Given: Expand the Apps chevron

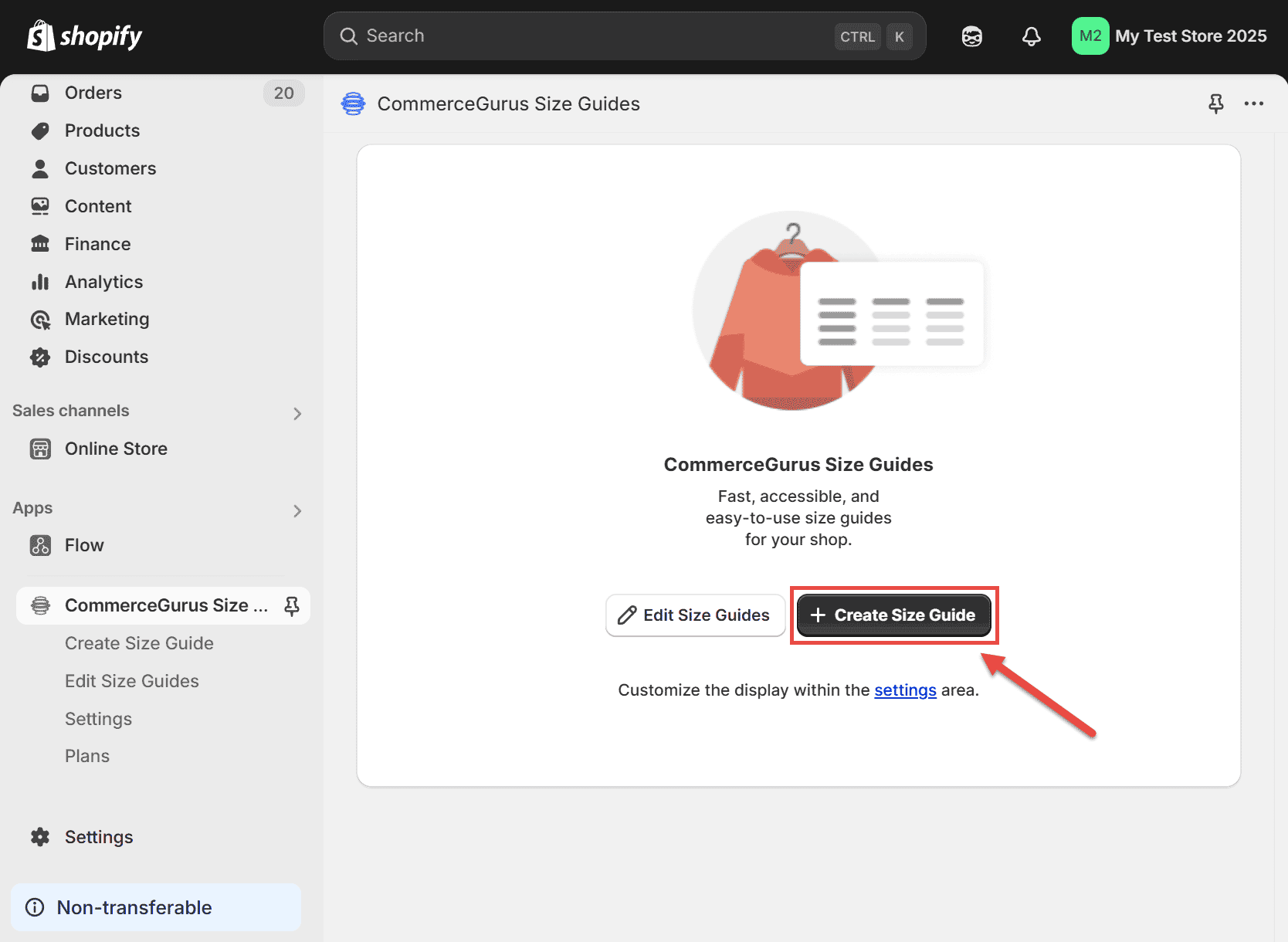Looking at the screenshot, I should tap(297, 511).
